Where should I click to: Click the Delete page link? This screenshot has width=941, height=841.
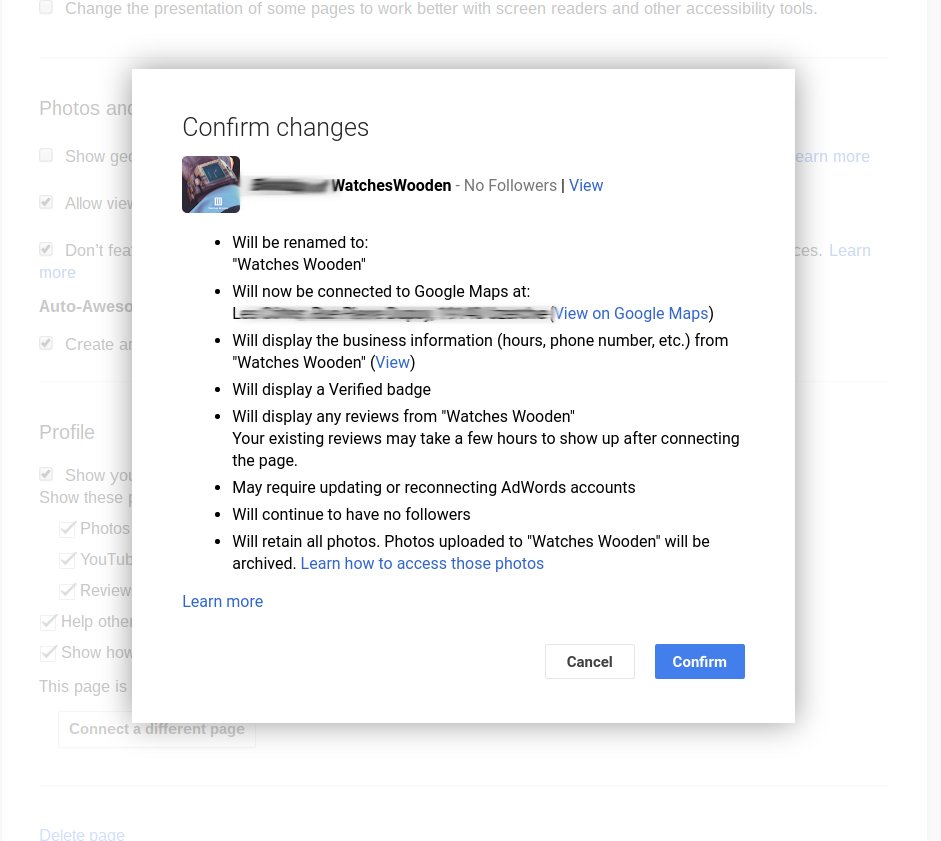82,834
